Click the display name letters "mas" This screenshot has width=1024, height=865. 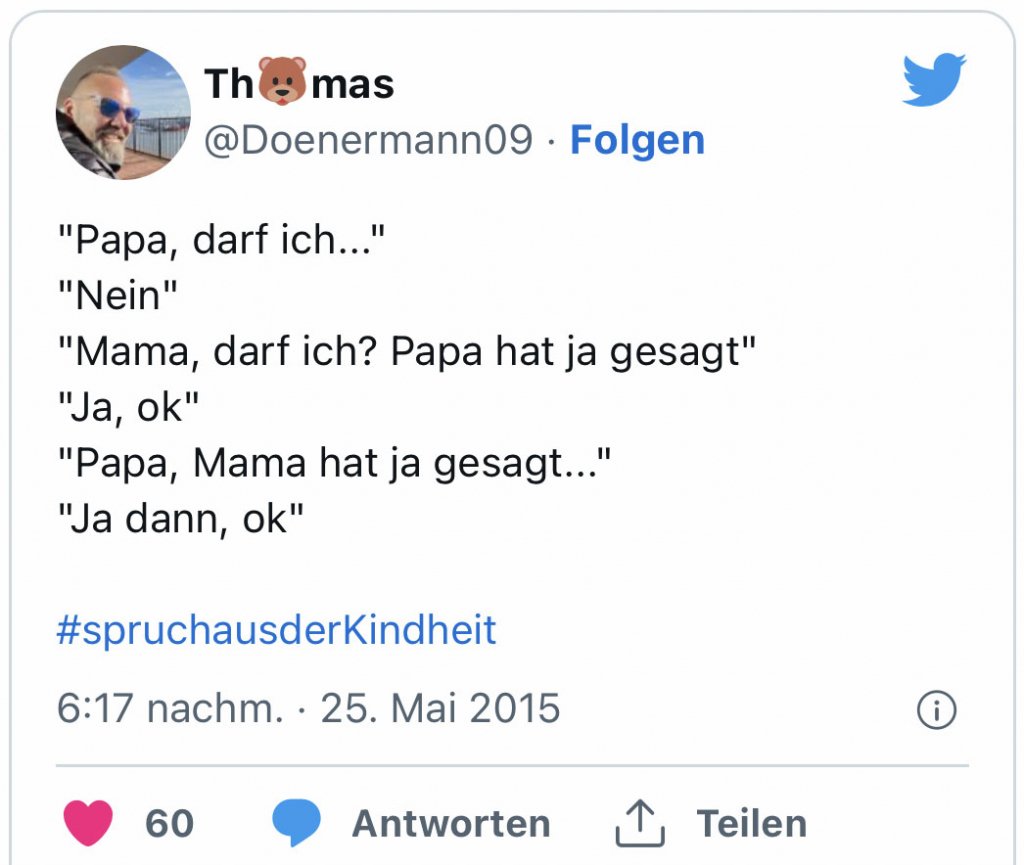pyautogui.click(x=353, y=84)
